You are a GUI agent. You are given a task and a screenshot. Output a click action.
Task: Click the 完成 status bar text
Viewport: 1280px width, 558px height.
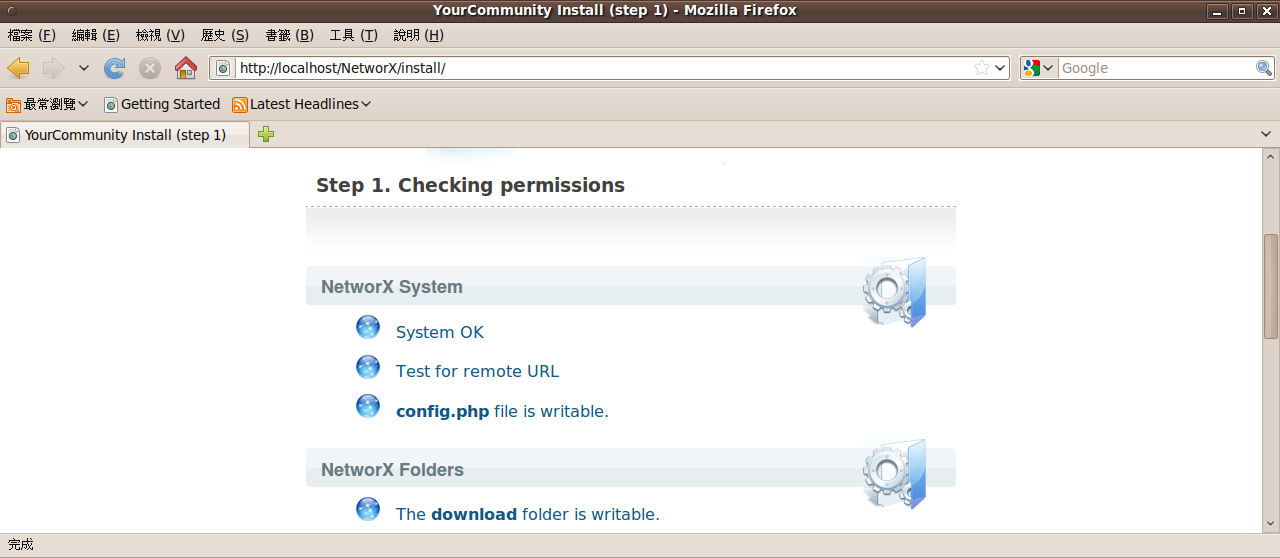[20, 545]
